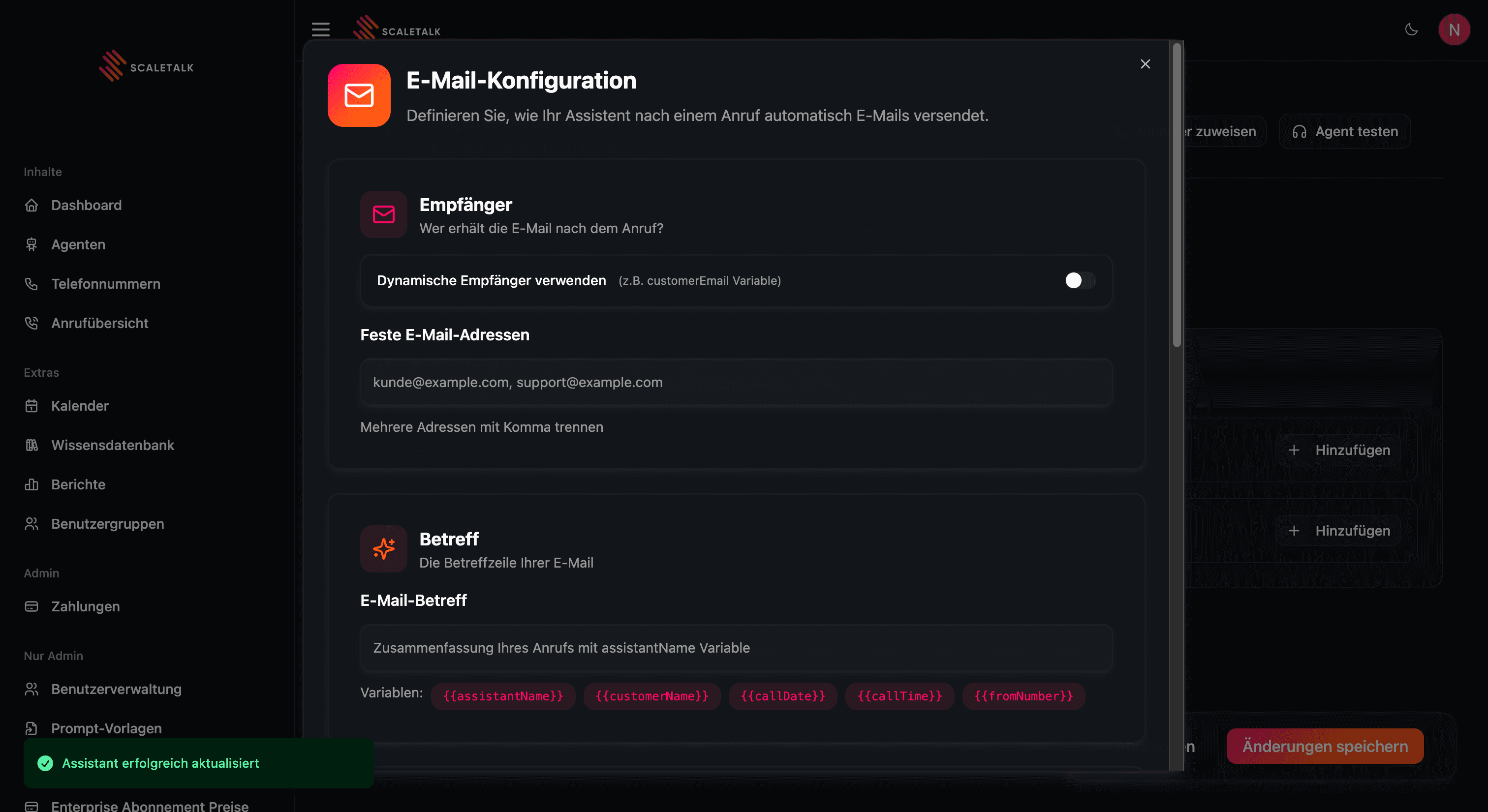Open Dashboard from the sidebar icon
The width and height of the screenshot is (1488, 812).
click(x=32, y=205)
